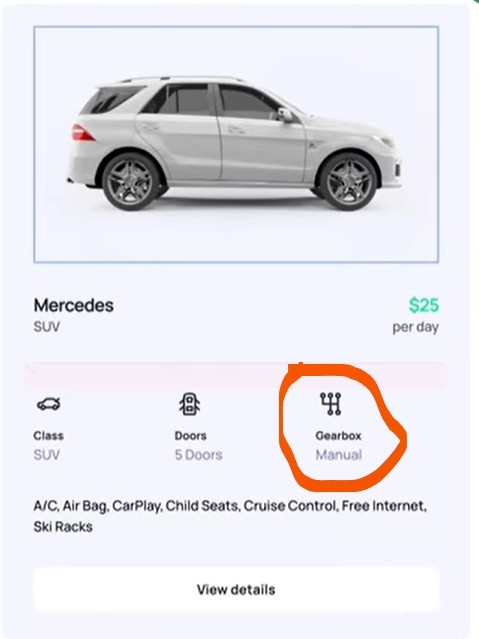
Task: Click the Class label
Action: coord(49,436)
